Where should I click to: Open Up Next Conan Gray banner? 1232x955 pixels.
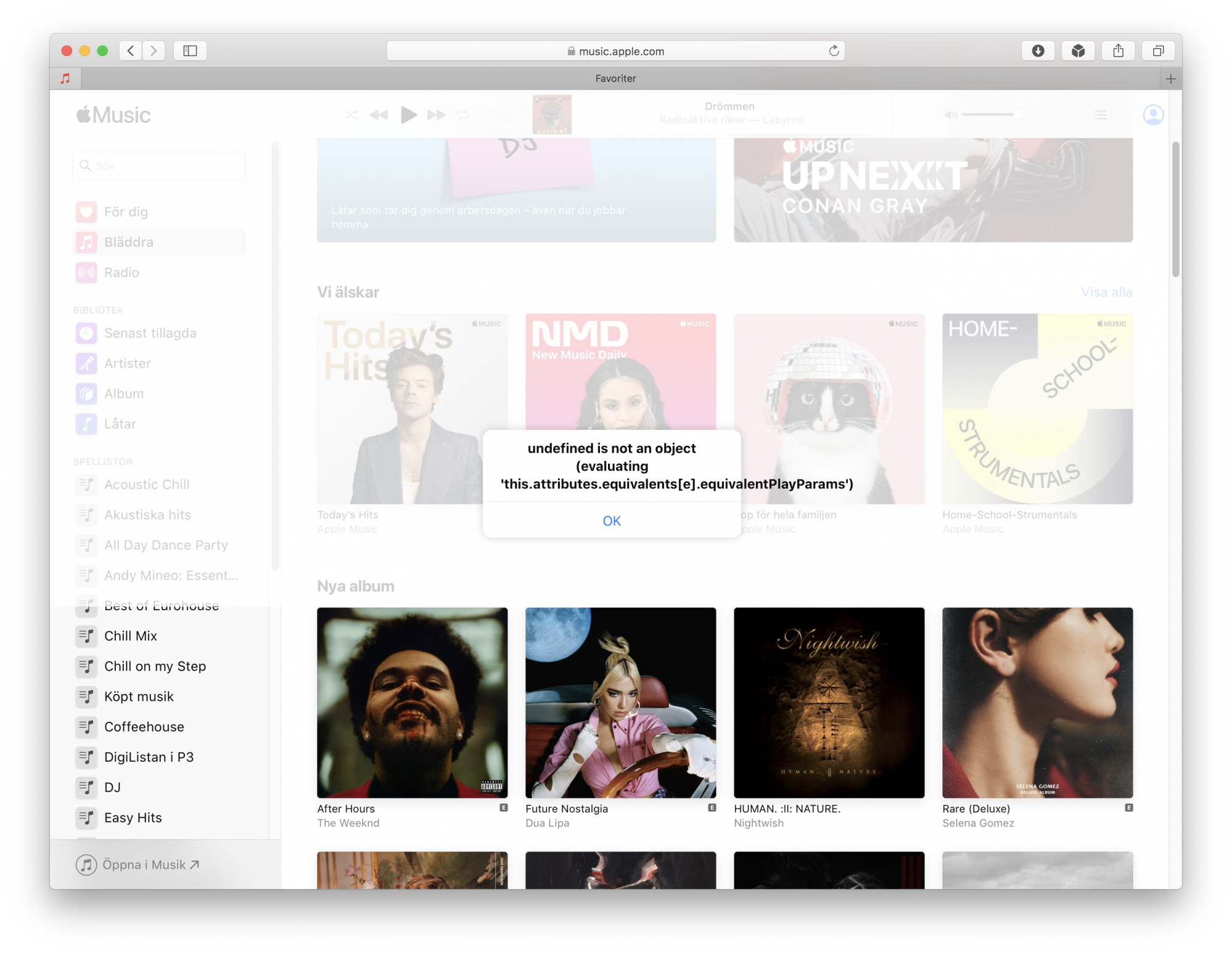tap(933, 190)
